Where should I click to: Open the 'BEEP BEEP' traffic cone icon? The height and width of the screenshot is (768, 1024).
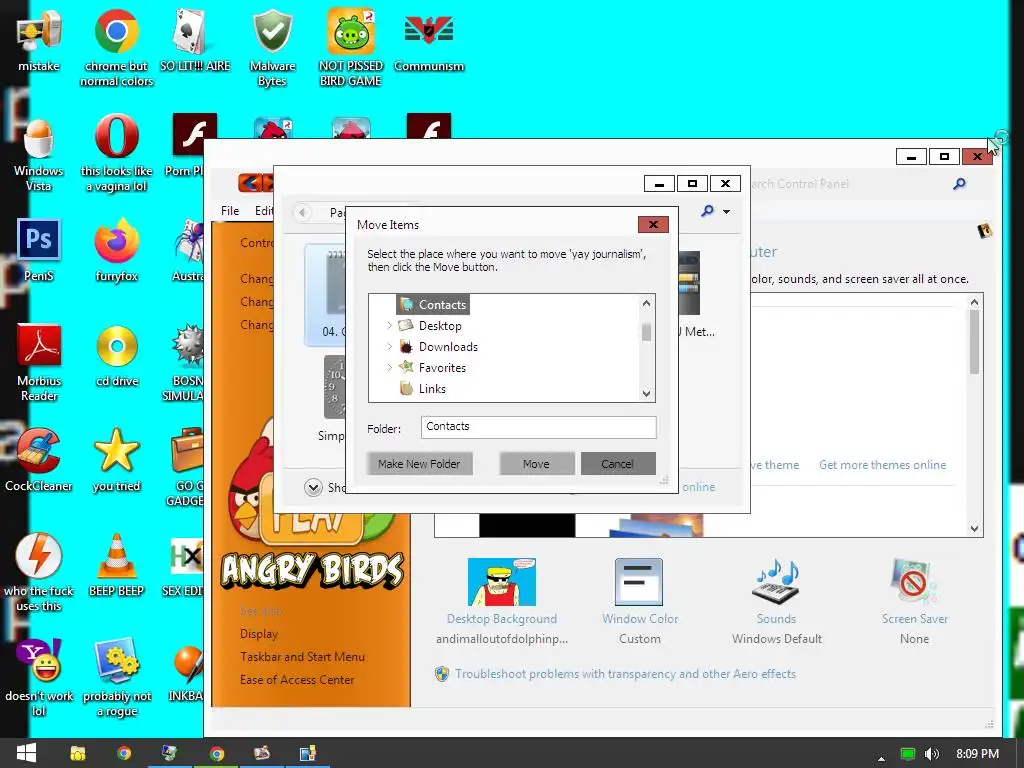[116, 565]
